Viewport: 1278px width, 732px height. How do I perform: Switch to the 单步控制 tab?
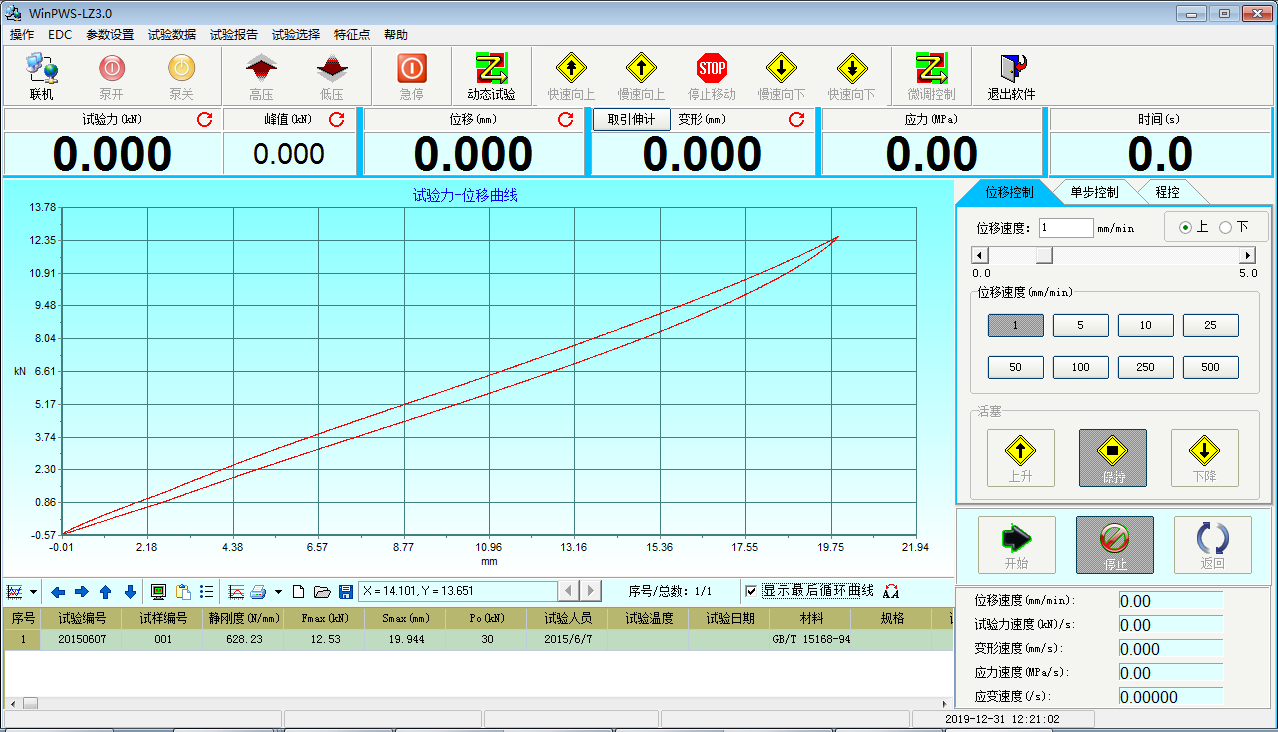pyautogui.click(x=1093, y=192)
